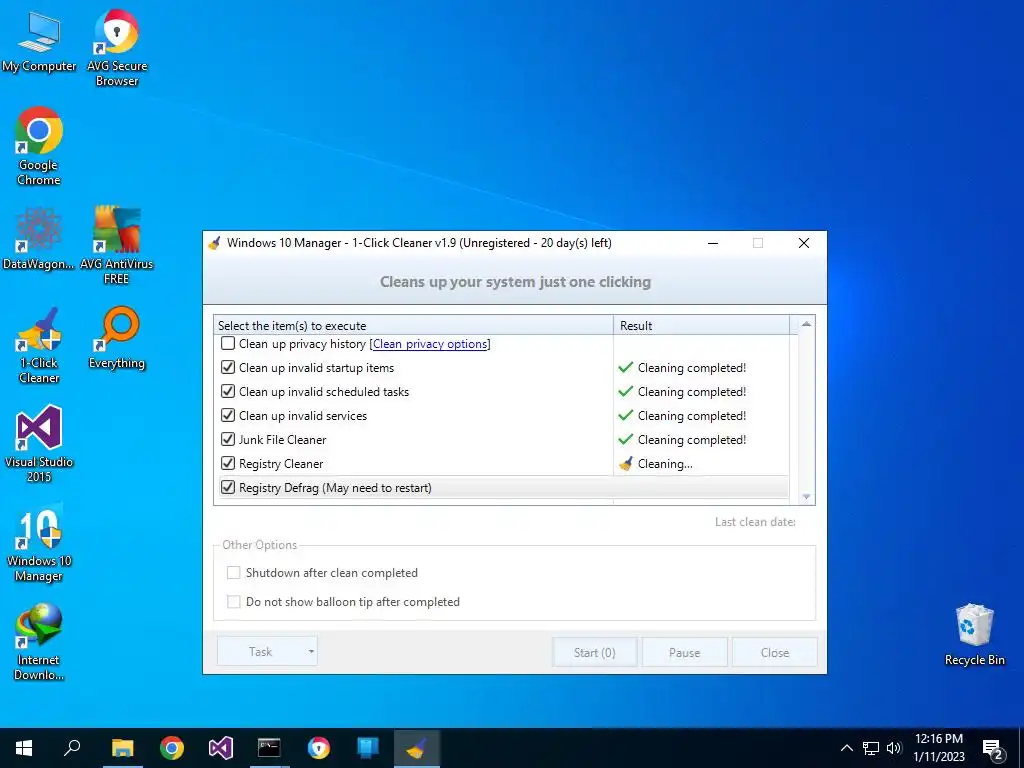Uncheck Clean up invalid scheduled tasks

click(228, 391)
